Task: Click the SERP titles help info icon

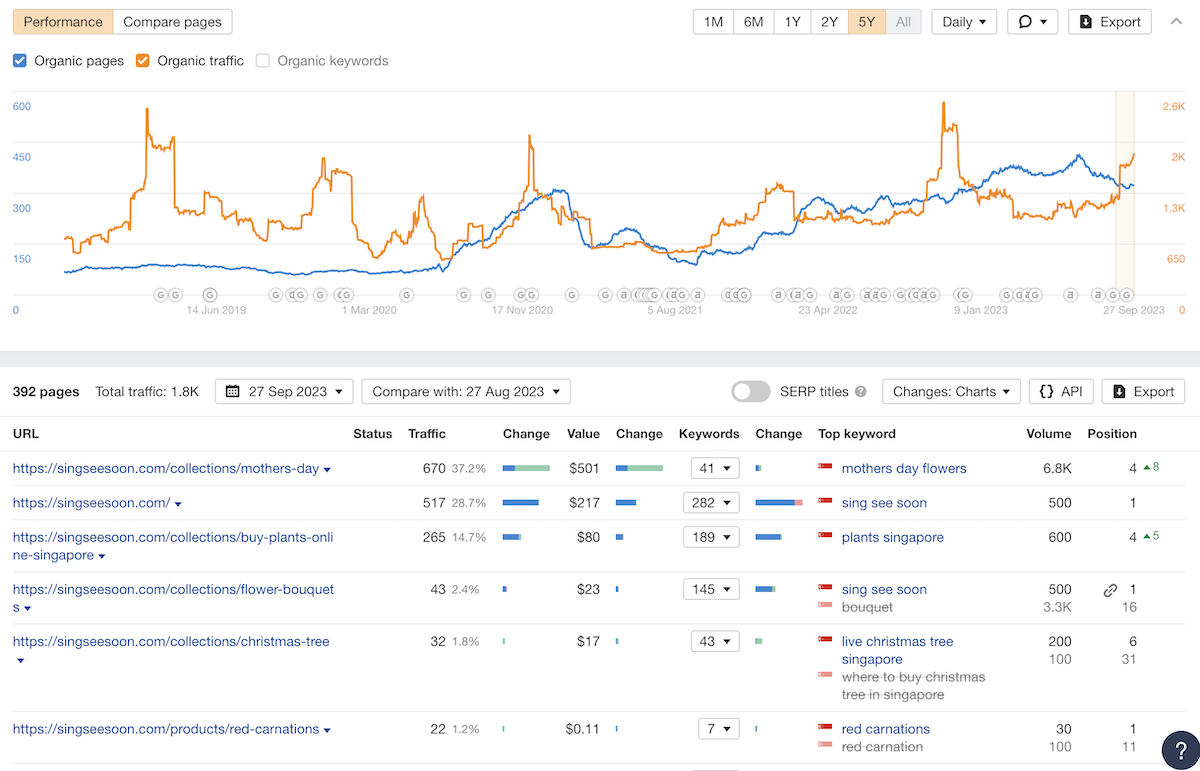Action: (x=861, y=392)
